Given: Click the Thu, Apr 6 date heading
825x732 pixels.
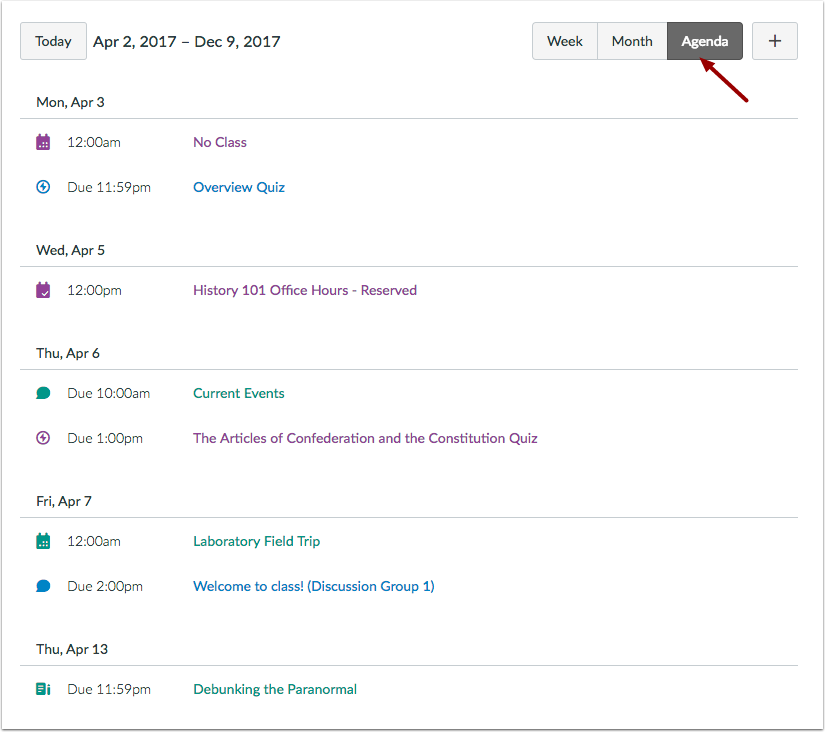Looking at the screenshot, I should point(67,353).
